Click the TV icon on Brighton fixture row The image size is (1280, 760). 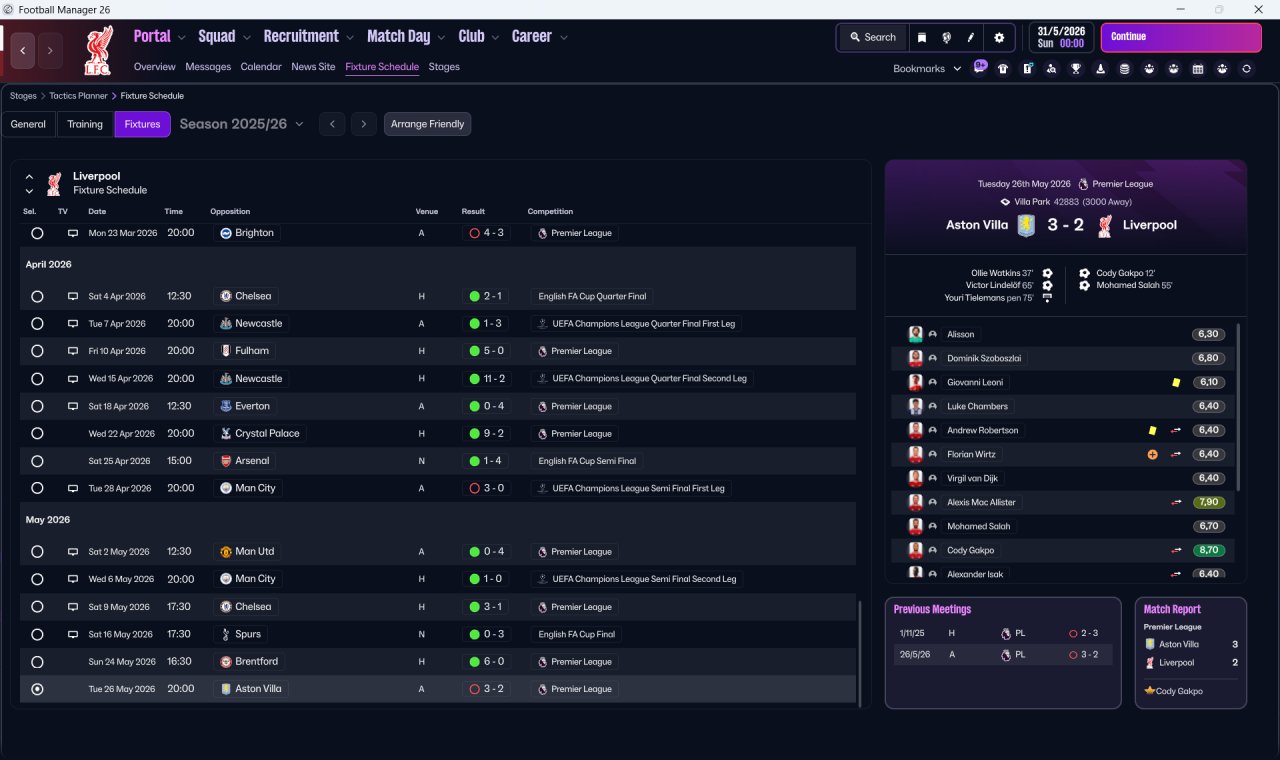point(73,233)
